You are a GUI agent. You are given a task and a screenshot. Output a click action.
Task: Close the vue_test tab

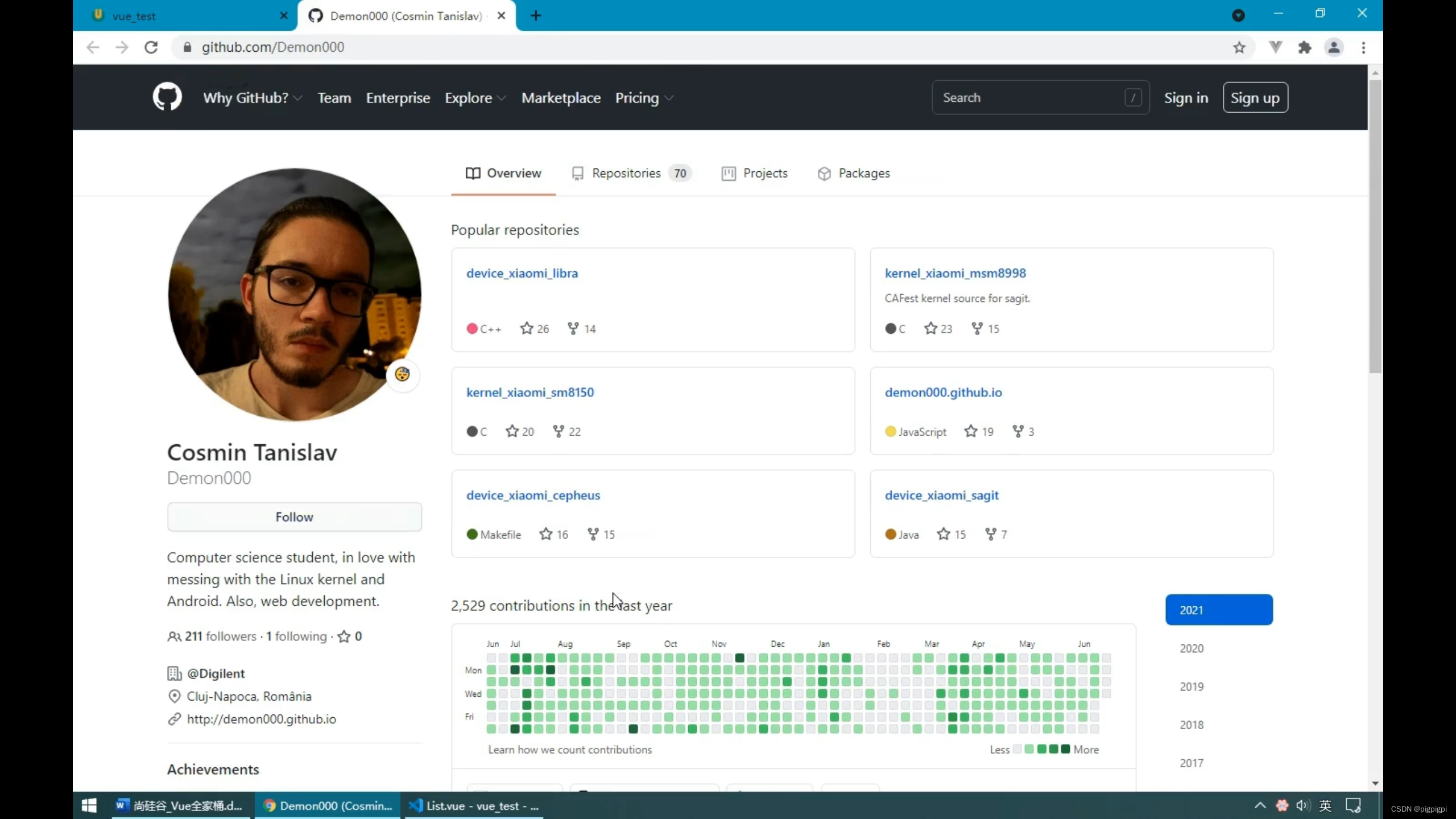pyautogui.click(x=284, y=16)
